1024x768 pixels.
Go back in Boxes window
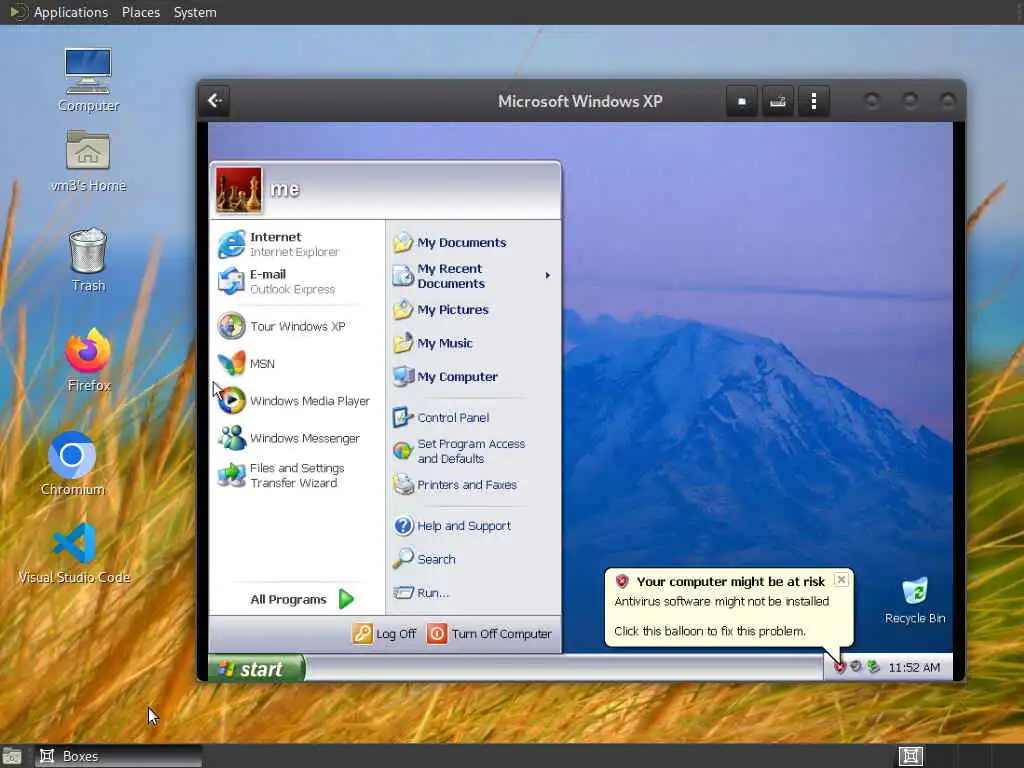coord(215,101)
